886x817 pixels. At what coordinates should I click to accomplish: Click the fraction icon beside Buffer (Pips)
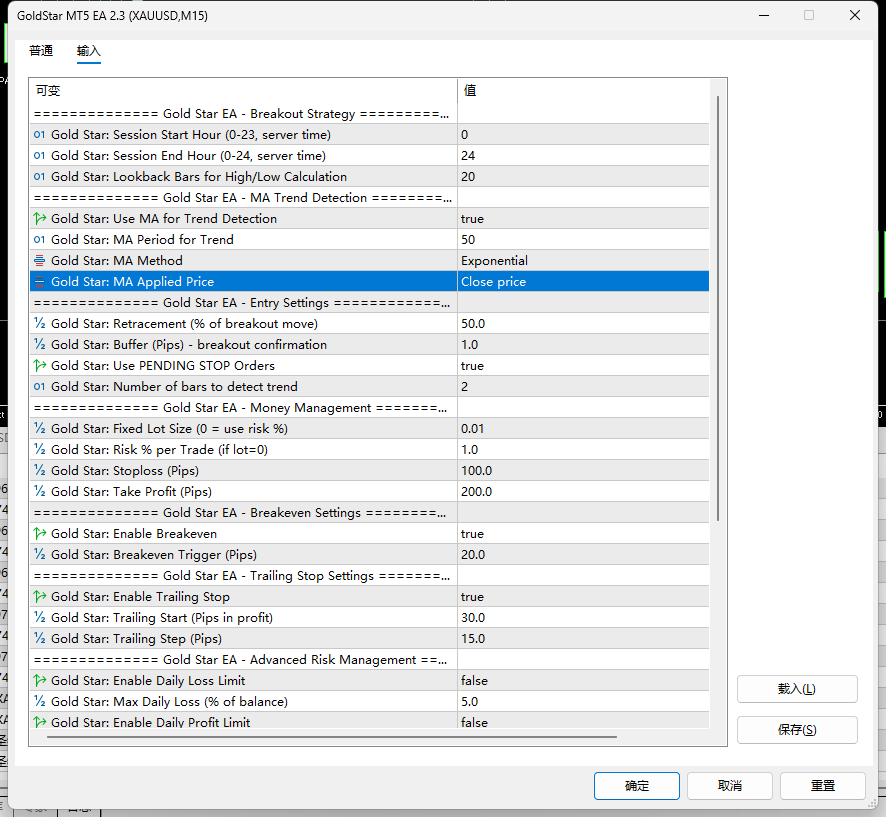tap(40, 345)
